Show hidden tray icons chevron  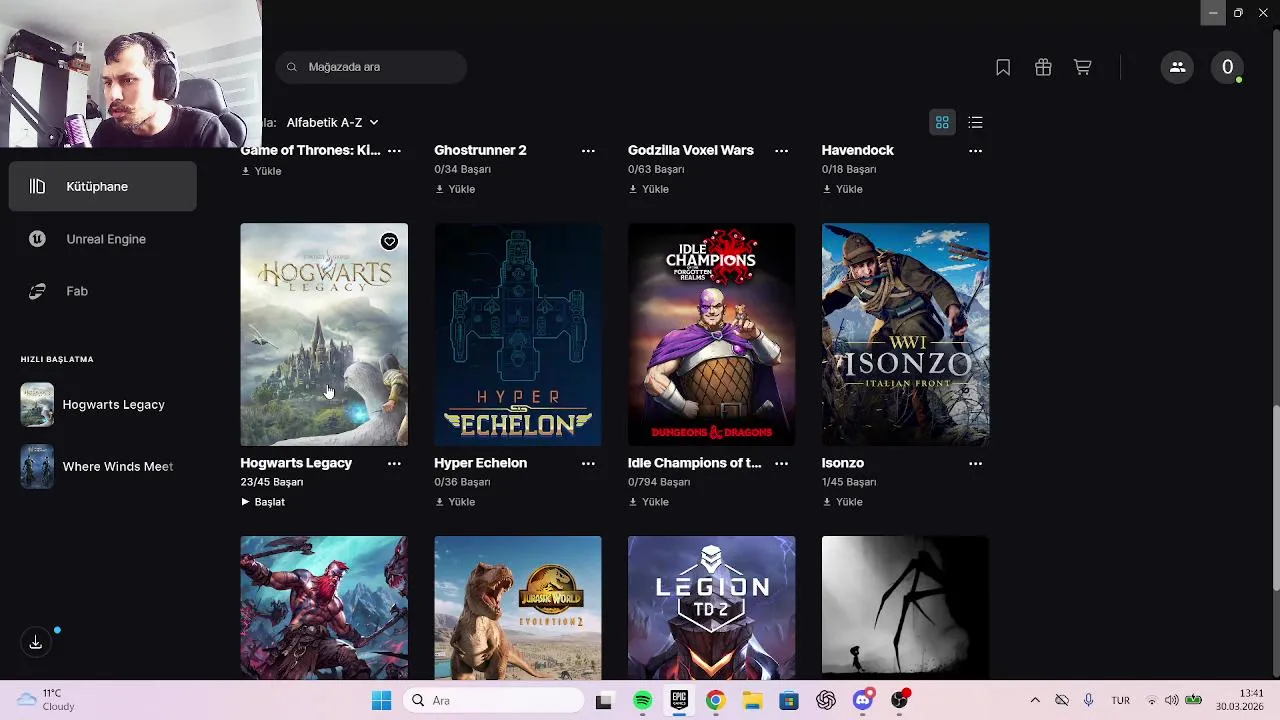[1035, 701]
